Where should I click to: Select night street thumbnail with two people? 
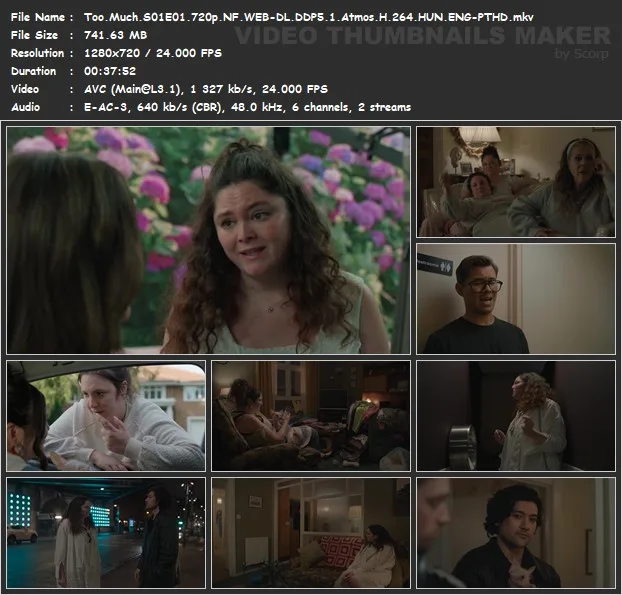[106, 533]
